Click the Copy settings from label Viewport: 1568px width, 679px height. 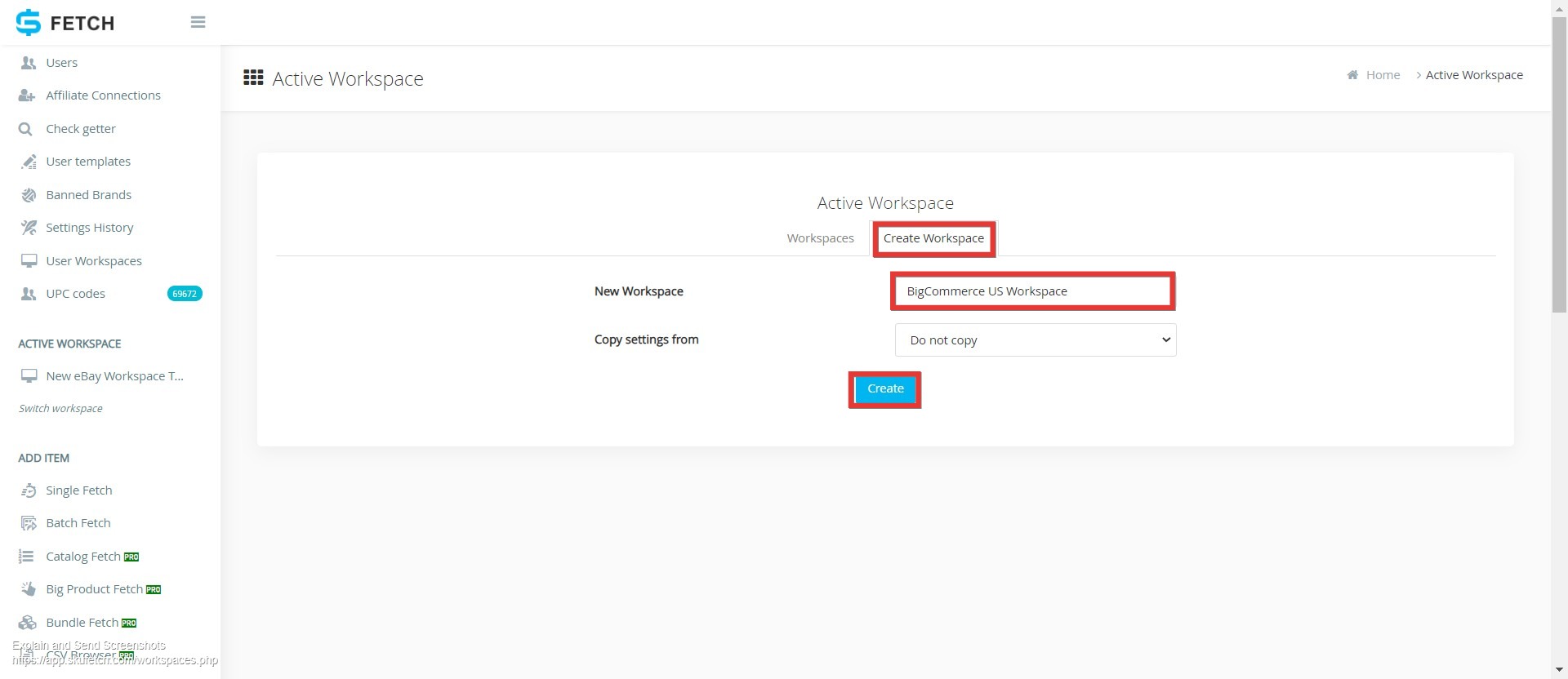(x=646, y=339)
